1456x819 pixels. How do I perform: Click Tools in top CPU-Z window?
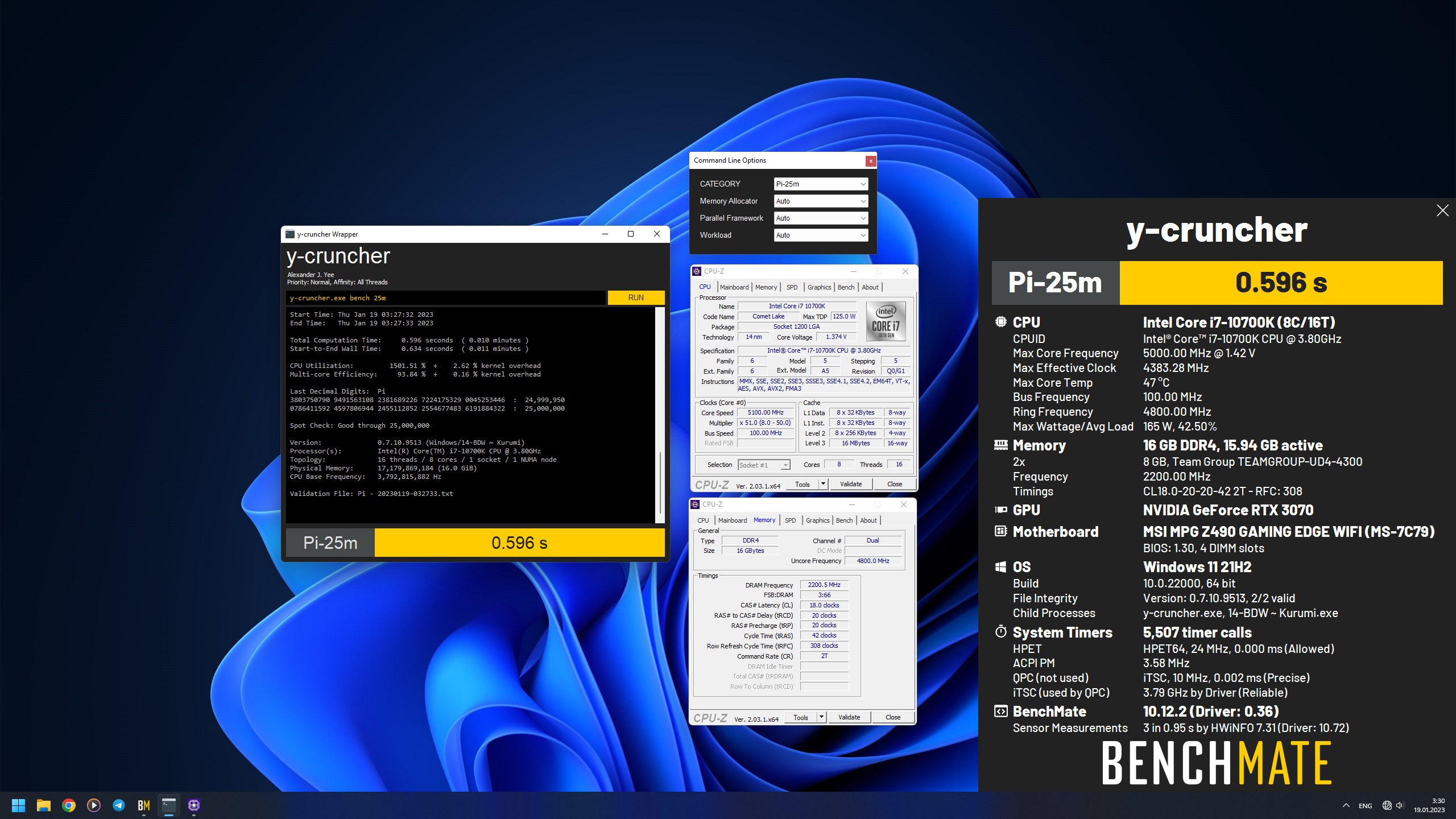(803, 484)
